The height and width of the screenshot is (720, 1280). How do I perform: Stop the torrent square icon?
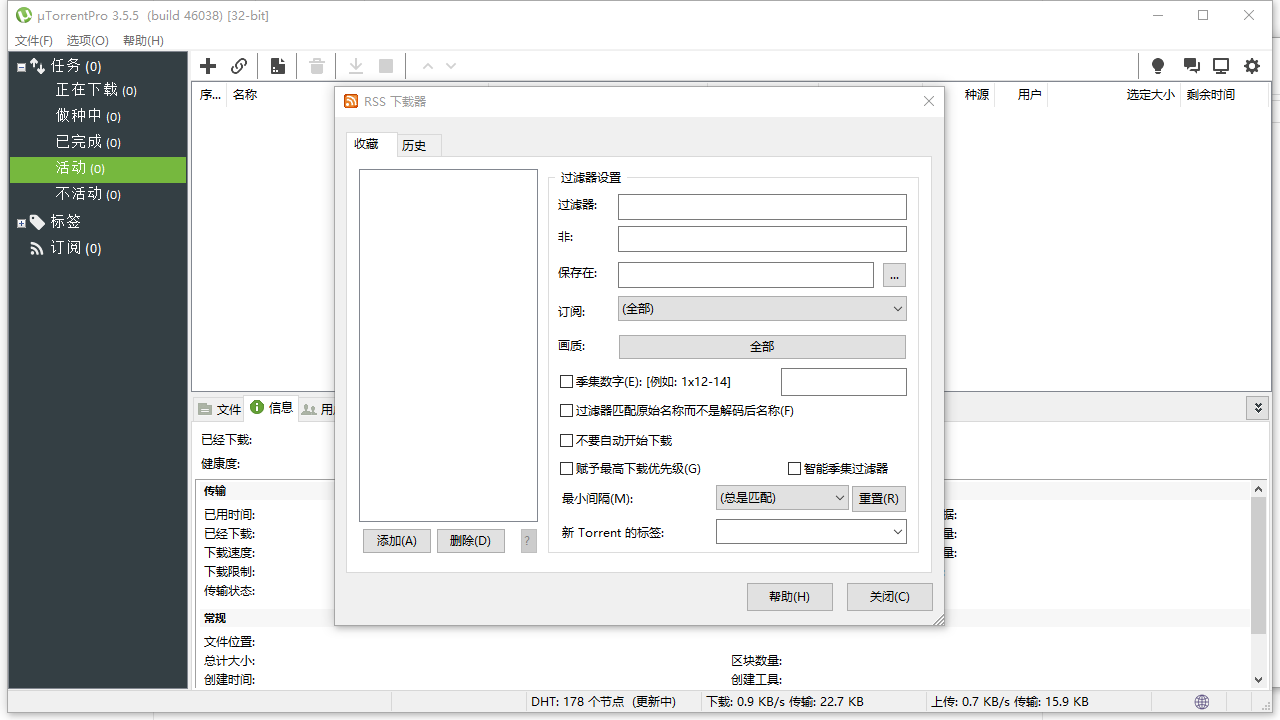pyautogui.click(x=386, y=66)
